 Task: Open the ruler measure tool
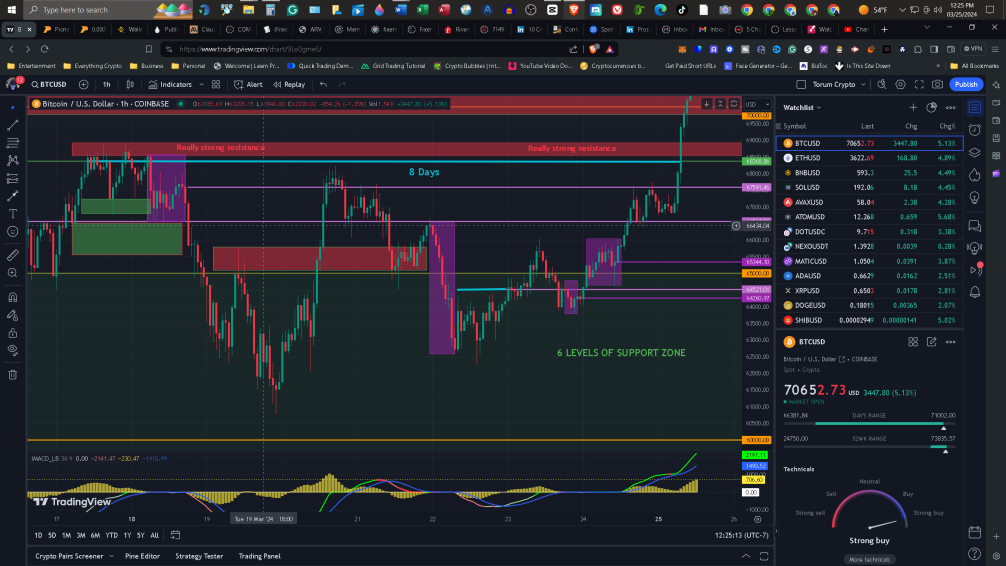pyautogui.click(x=12, y=255)
